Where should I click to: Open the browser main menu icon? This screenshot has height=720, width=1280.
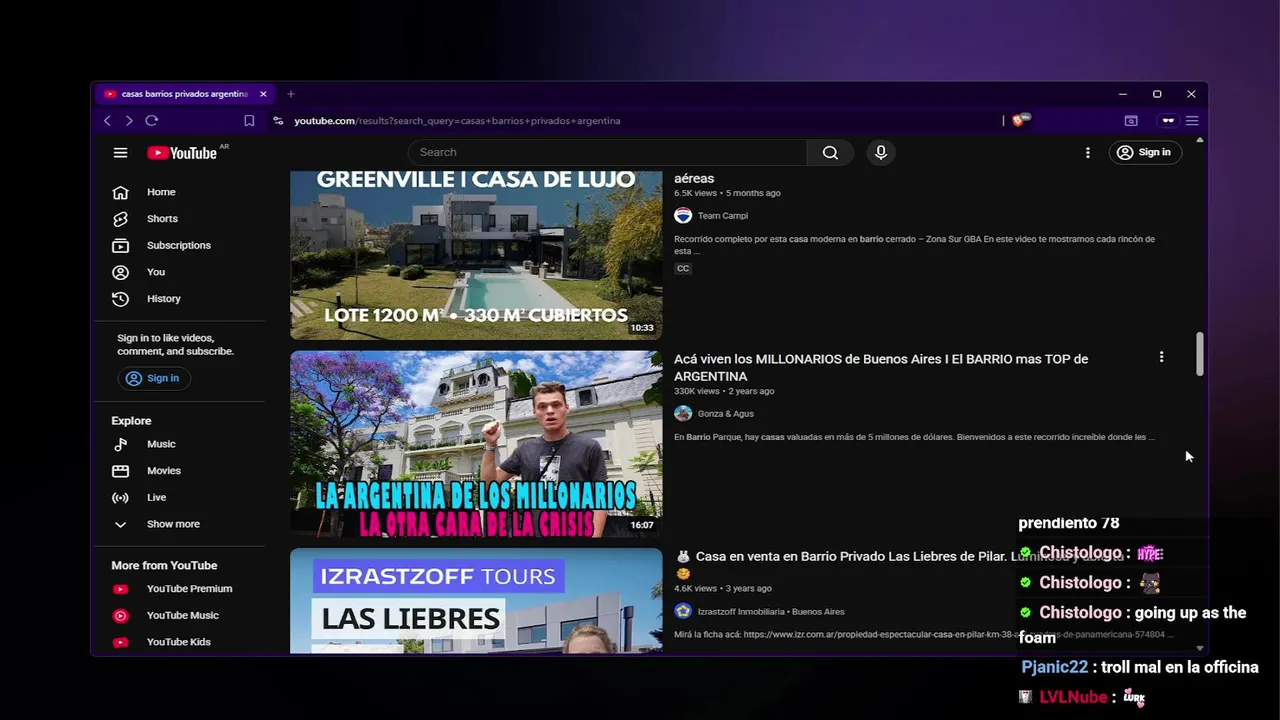pyautogui.click(x=1192, y=121)
